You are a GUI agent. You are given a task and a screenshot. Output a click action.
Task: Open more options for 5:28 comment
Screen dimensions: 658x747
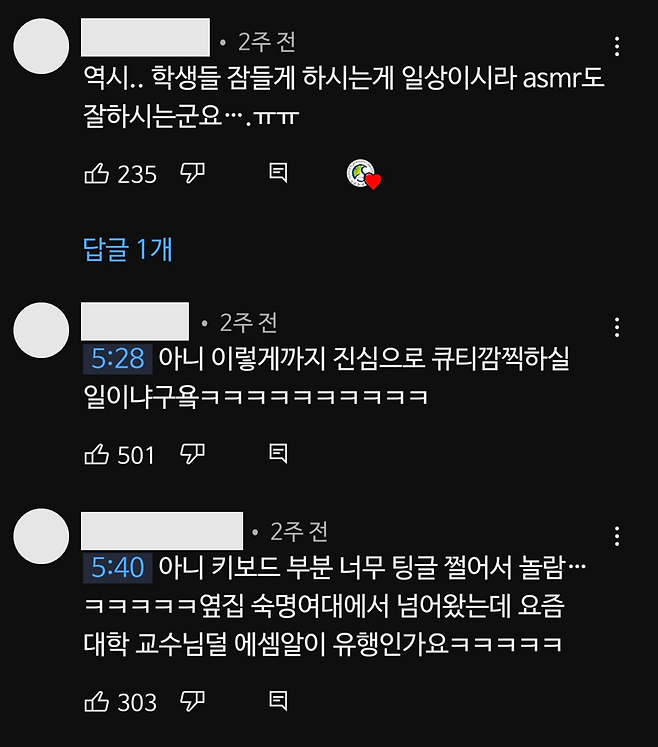(x=617, y=328)
